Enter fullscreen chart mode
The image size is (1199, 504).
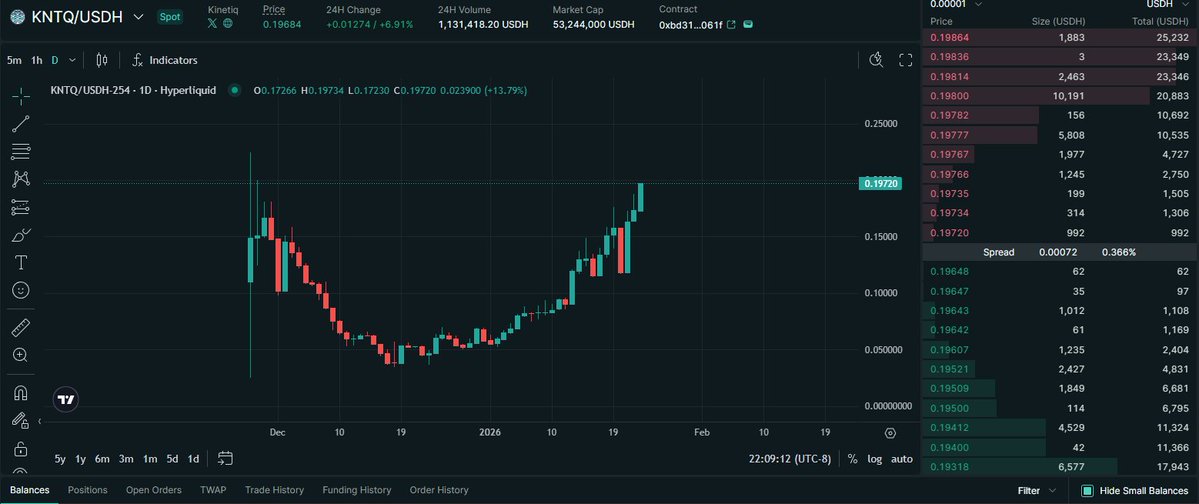click(x=906, y=60)
